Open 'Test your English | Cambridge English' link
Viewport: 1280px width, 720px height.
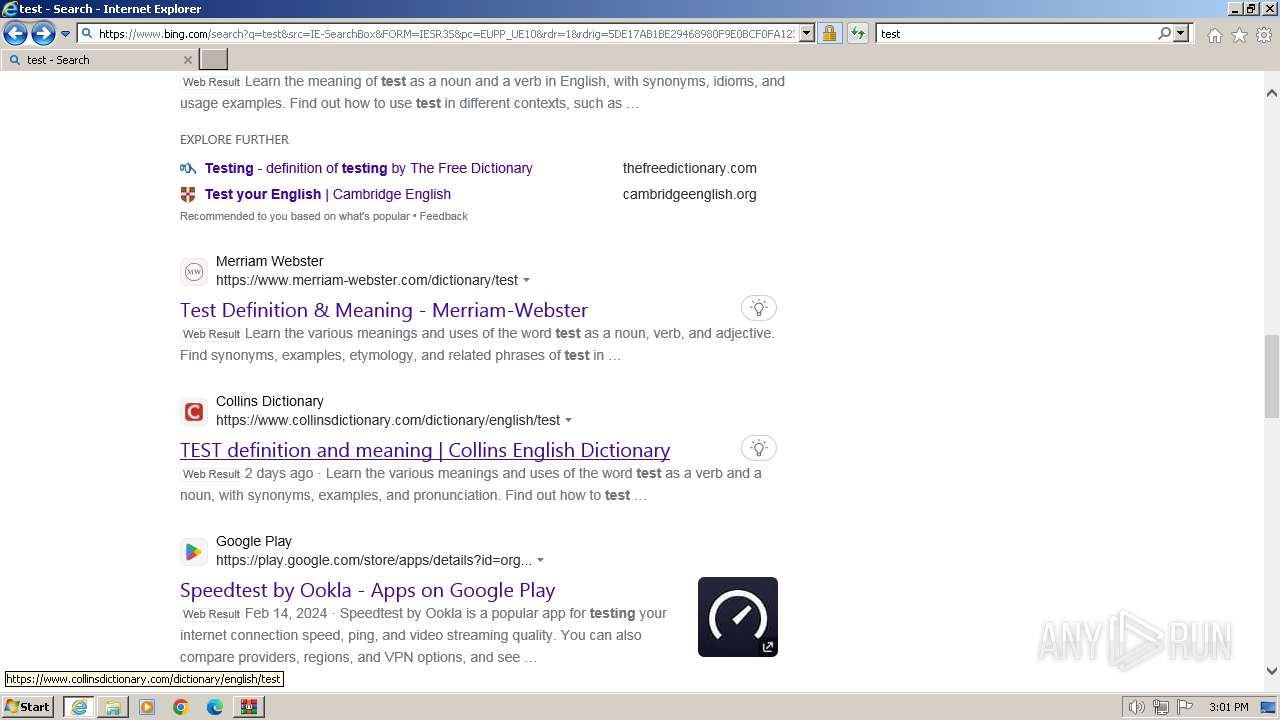tap(328, 194)
